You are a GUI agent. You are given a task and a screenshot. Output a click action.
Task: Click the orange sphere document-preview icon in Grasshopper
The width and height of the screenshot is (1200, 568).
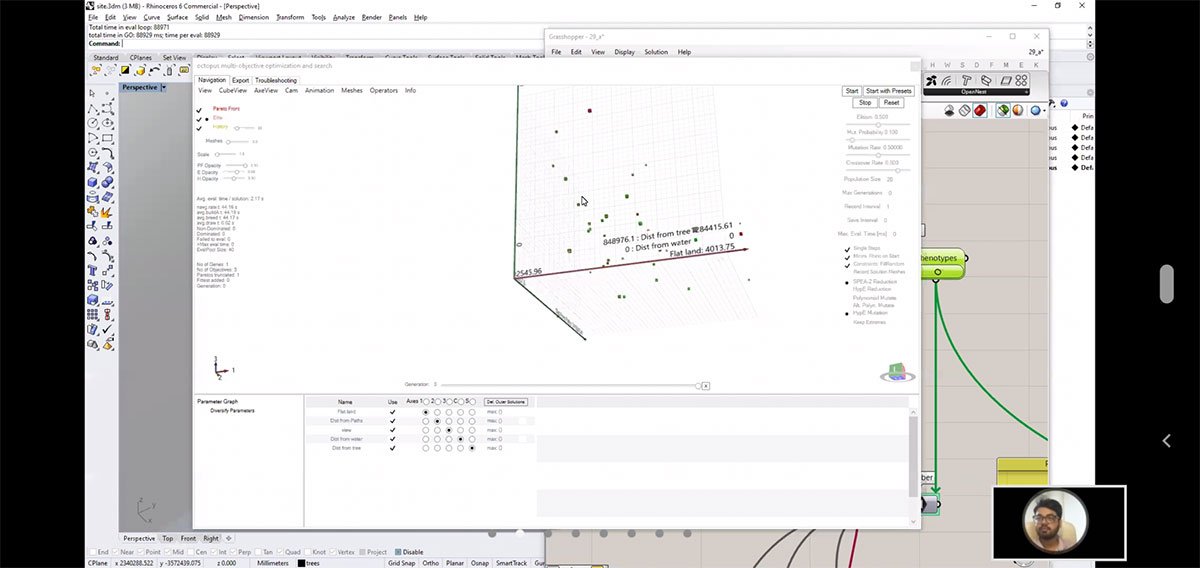(x=1018, y=110)
